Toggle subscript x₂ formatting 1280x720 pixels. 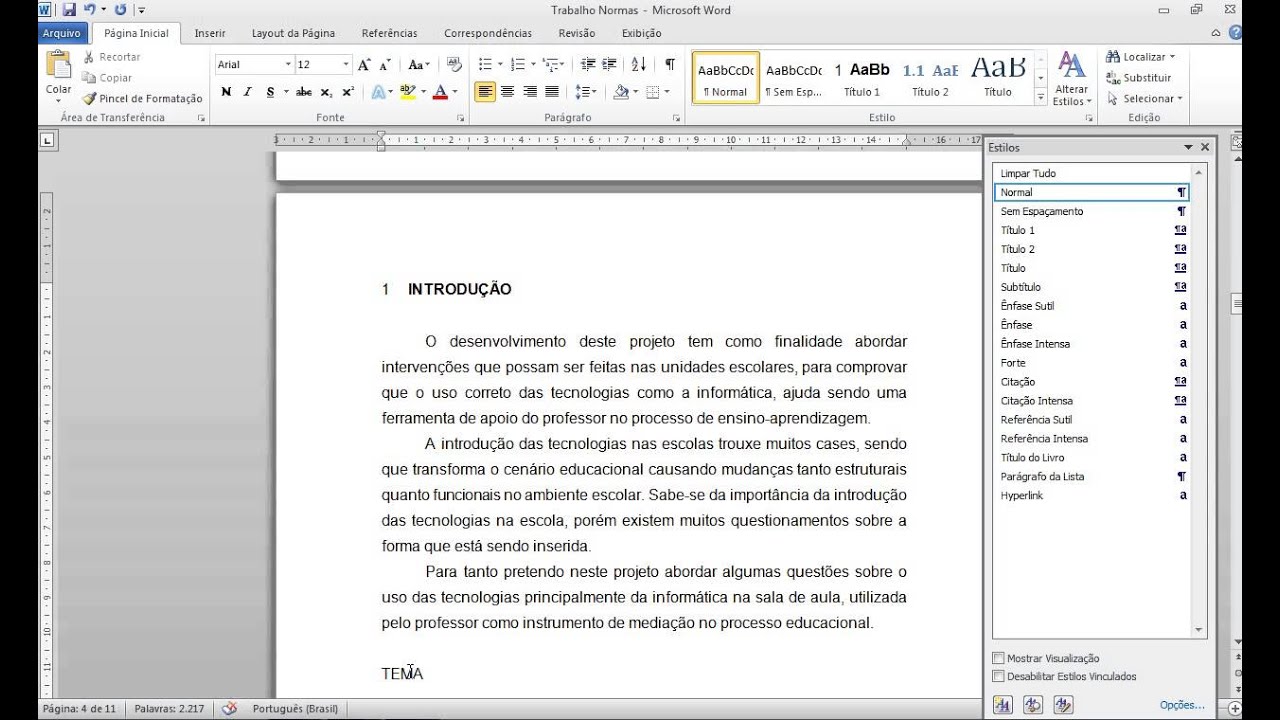point(326,92)
